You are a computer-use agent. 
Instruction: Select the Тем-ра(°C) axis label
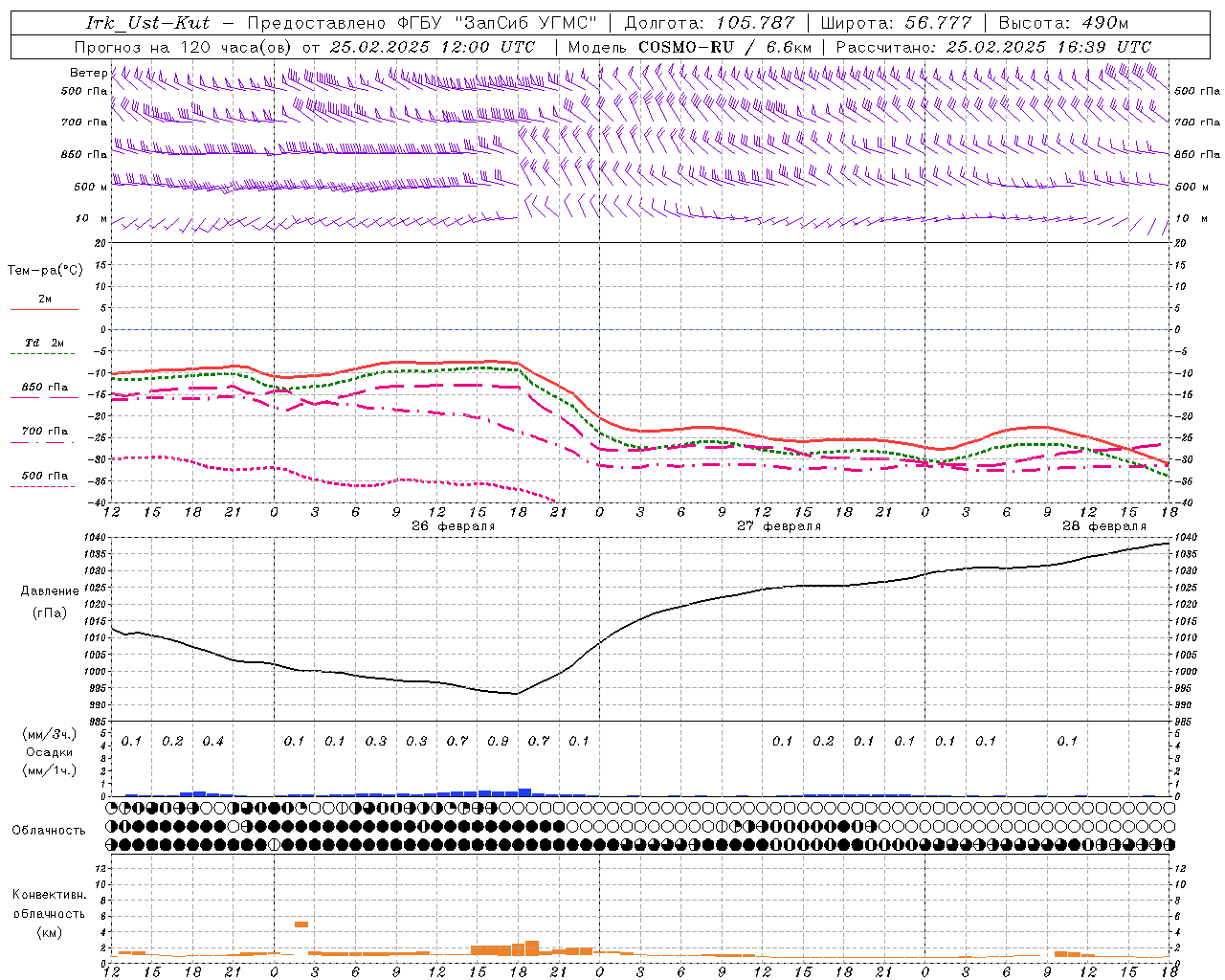45,271
